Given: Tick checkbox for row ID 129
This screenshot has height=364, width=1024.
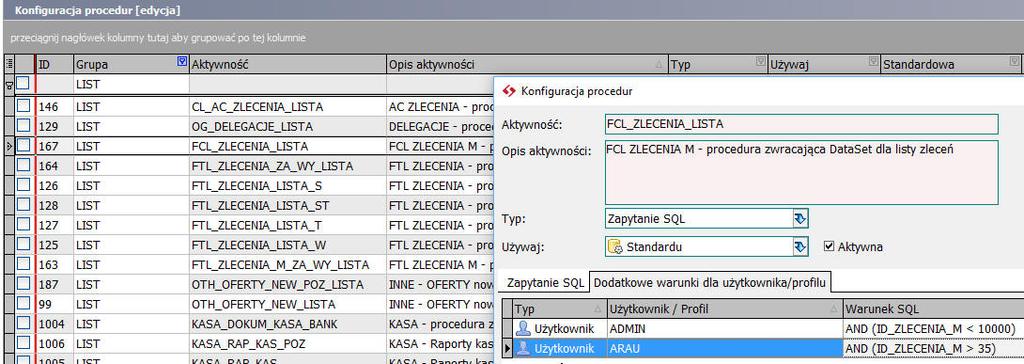Looking at the screenshot, I should click(24, 126).
